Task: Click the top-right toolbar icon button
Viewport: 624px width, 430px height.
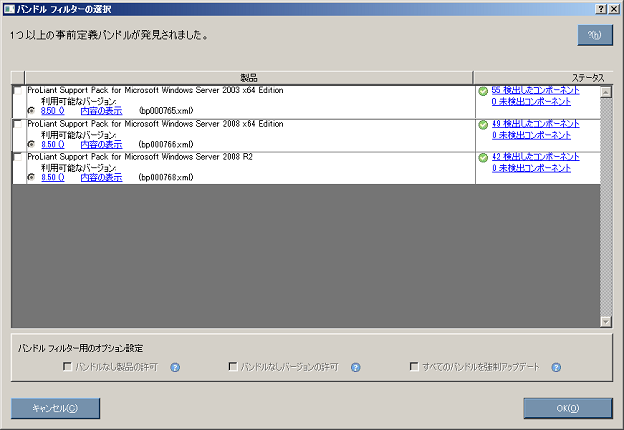Action: click(594, 35)
